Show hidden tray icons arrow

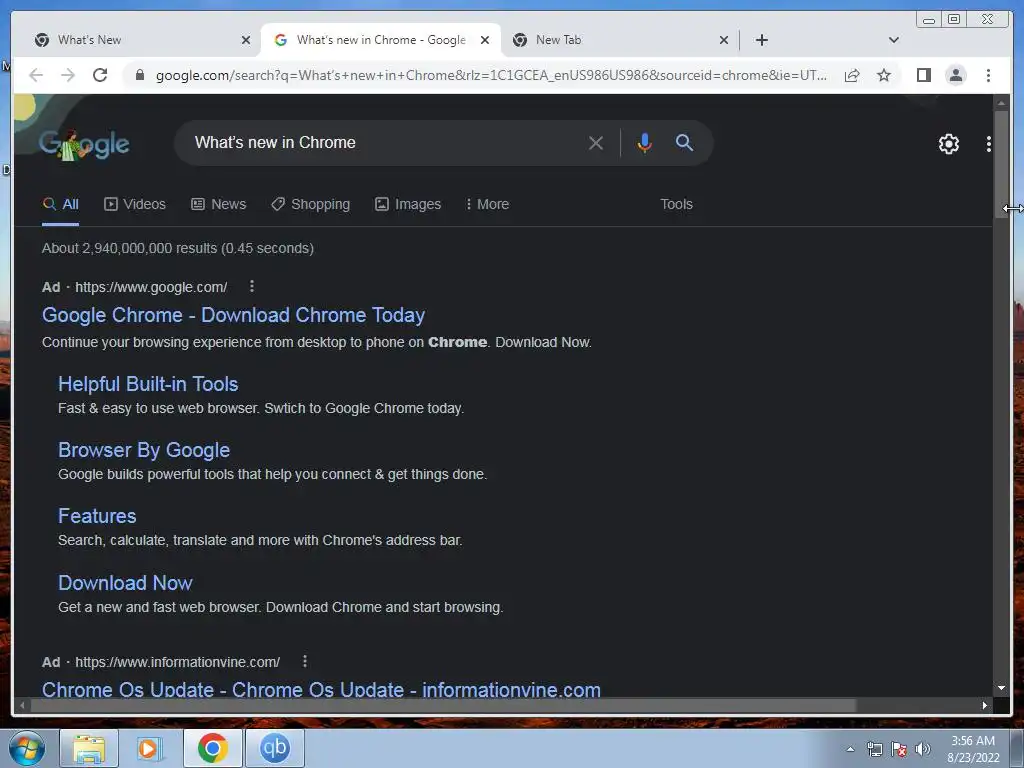coord(850,749)
